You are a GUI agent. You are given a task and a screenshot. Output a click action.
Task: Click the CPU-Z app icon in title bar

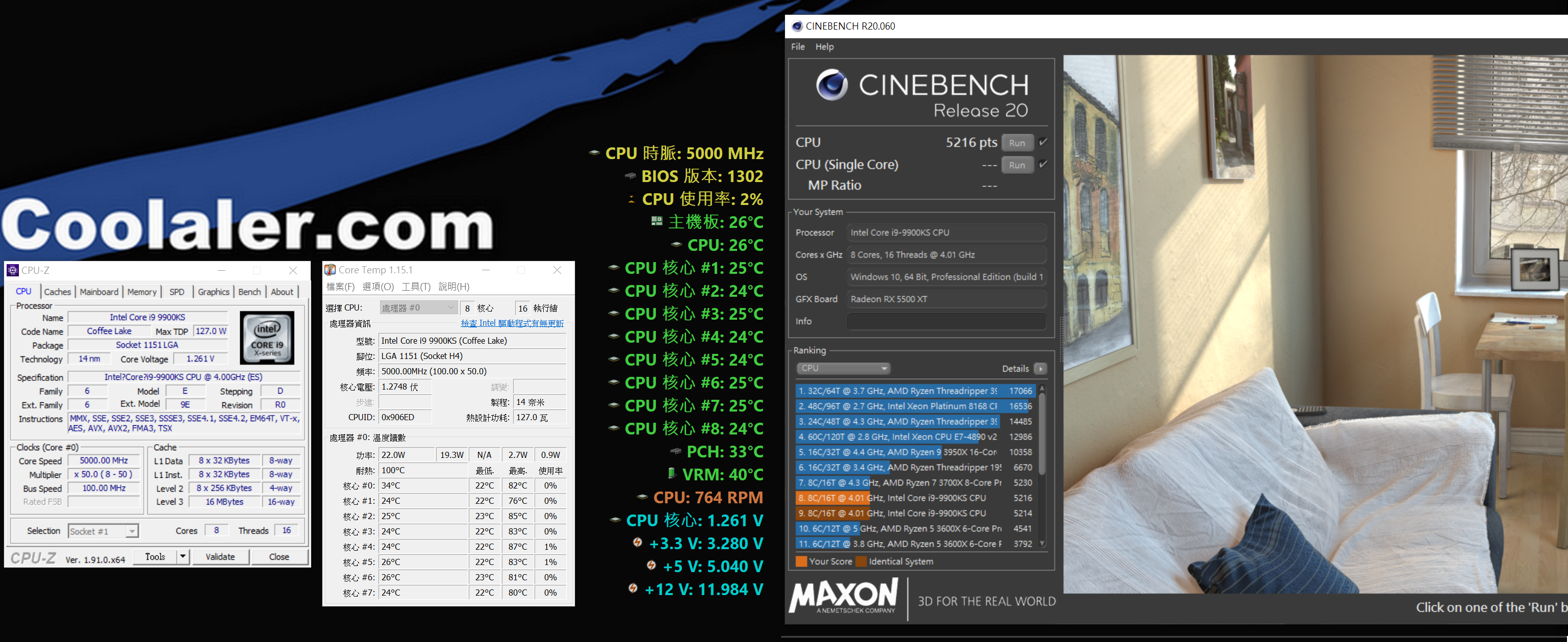coord(12,270)
